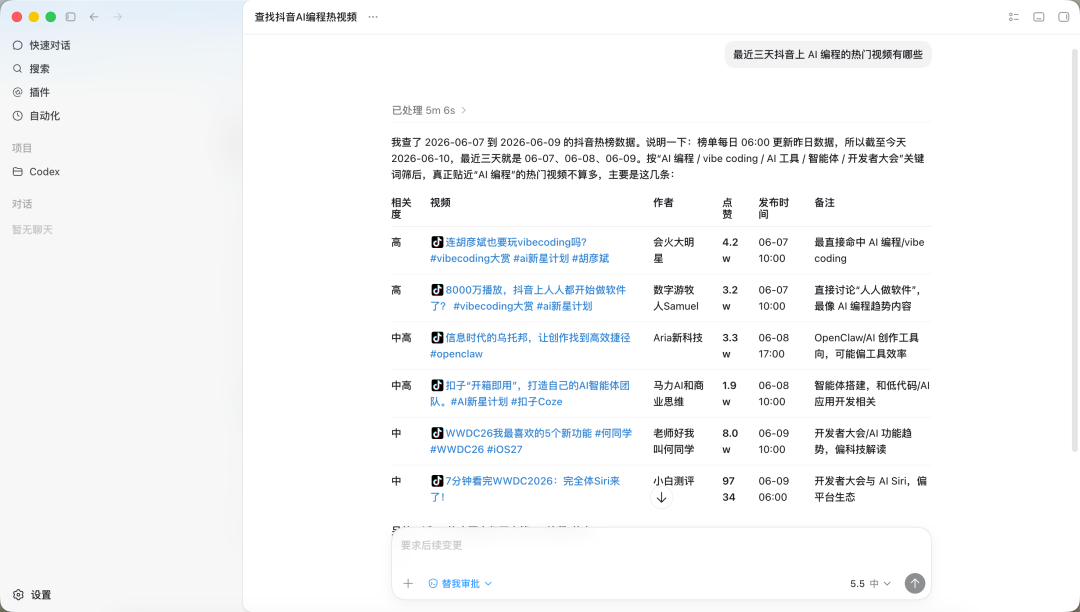Image resolution: width=1080 pixels, height=612 pixels.
Task: Click the likes cell 8.0 w
Action: [x=730, y=441]
